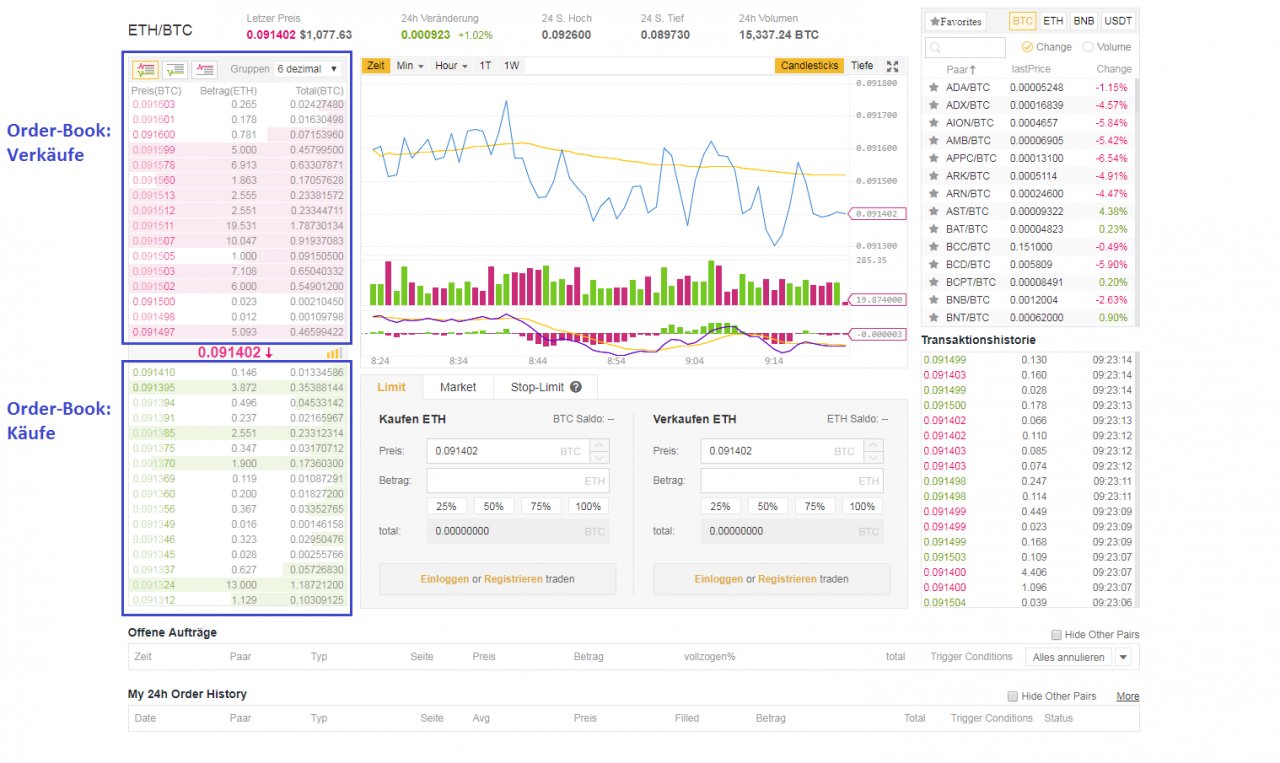This screenshot has width=1280, height=763.
Task: Click the search magnifier in pair search
Action: coord(934,47)
